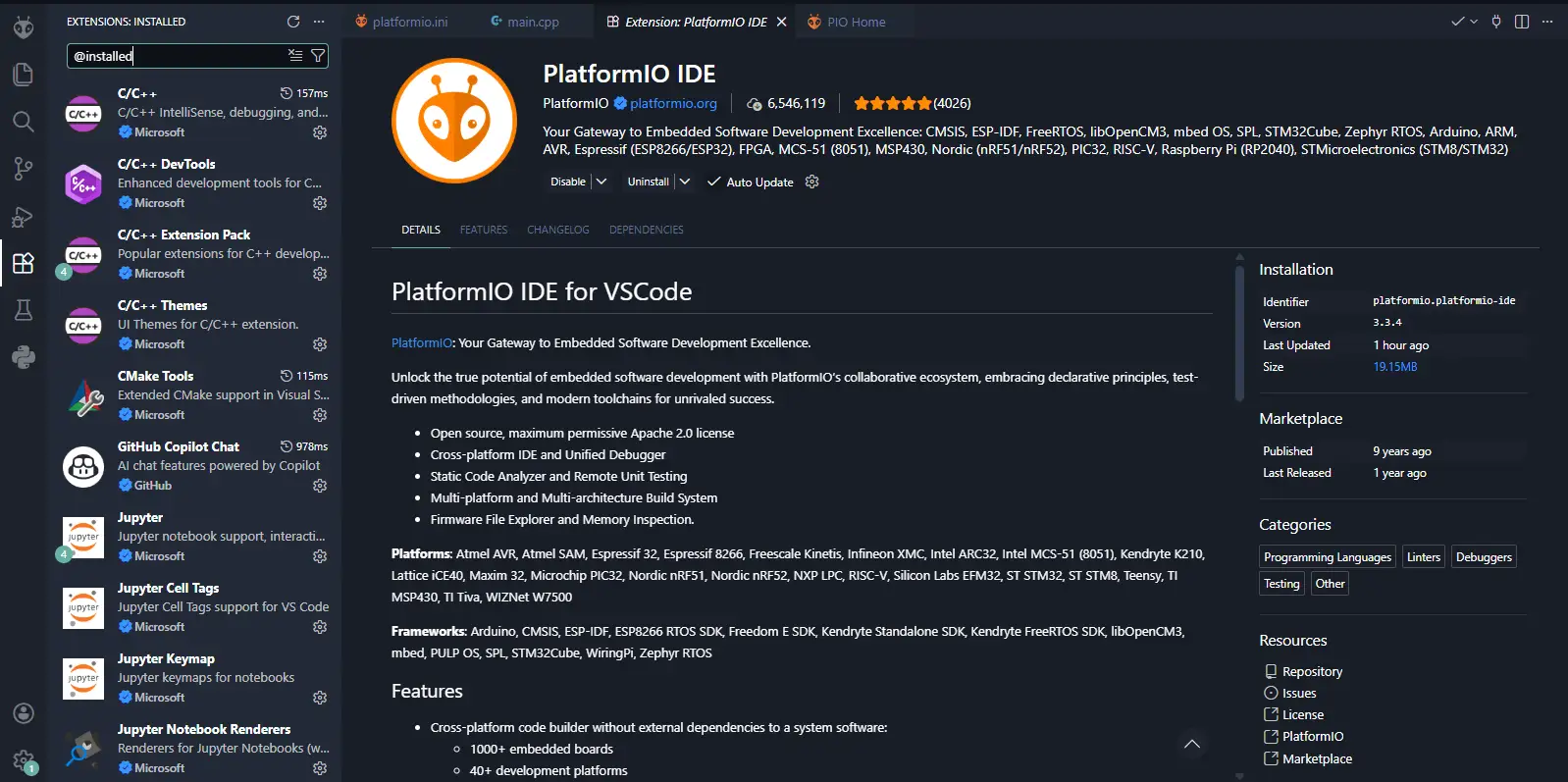Switch to the platformio.ini tab
The width and height of the screenshot is (1568, 782).
click(401, 22)
